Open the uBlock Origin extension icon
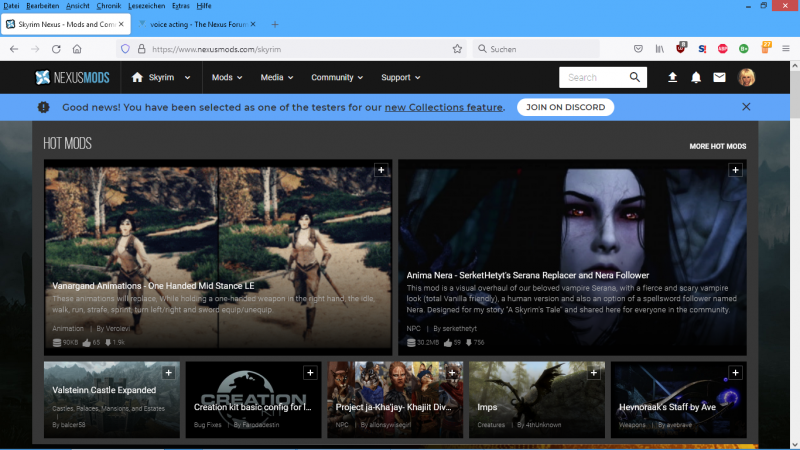 point(681,48)
